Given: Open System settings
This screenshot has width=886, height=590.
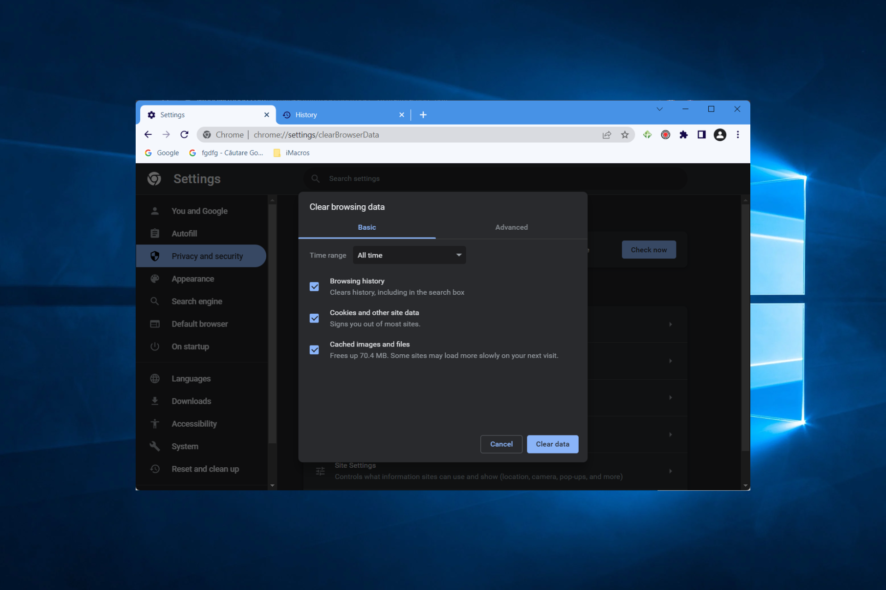Looking at the screenshot, I should click(x=201, y=446).
